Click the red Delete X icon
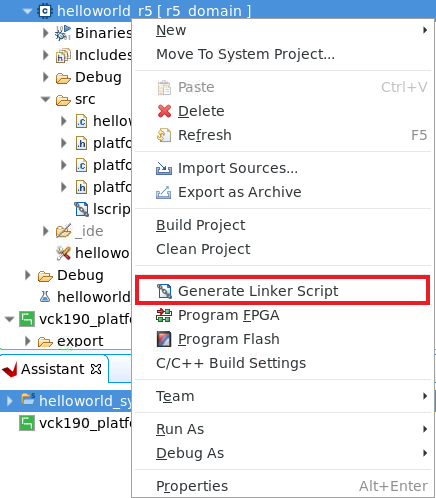 click(x=164, y=111)
